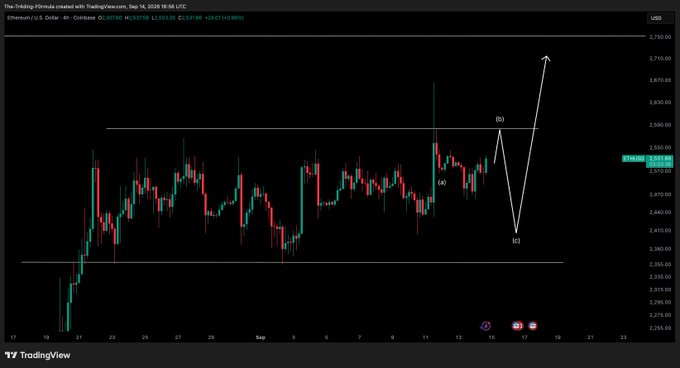680x368 pixels.
Task: Click the Ethereum / U.S. Dollar symbol title
Action: [x=33, y=18]
